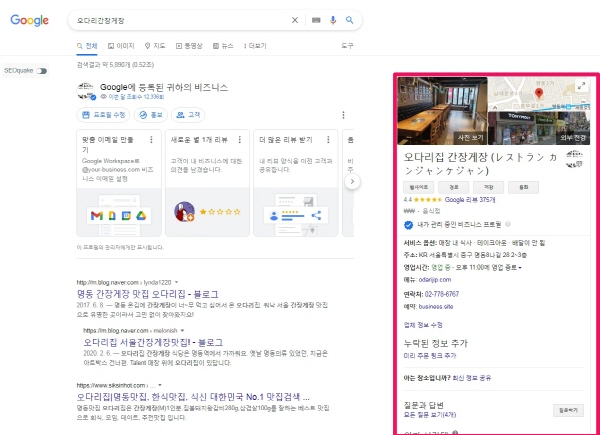Select the 전체 results tab
This screenshot has height=435, width=600.
pos(87,46)
